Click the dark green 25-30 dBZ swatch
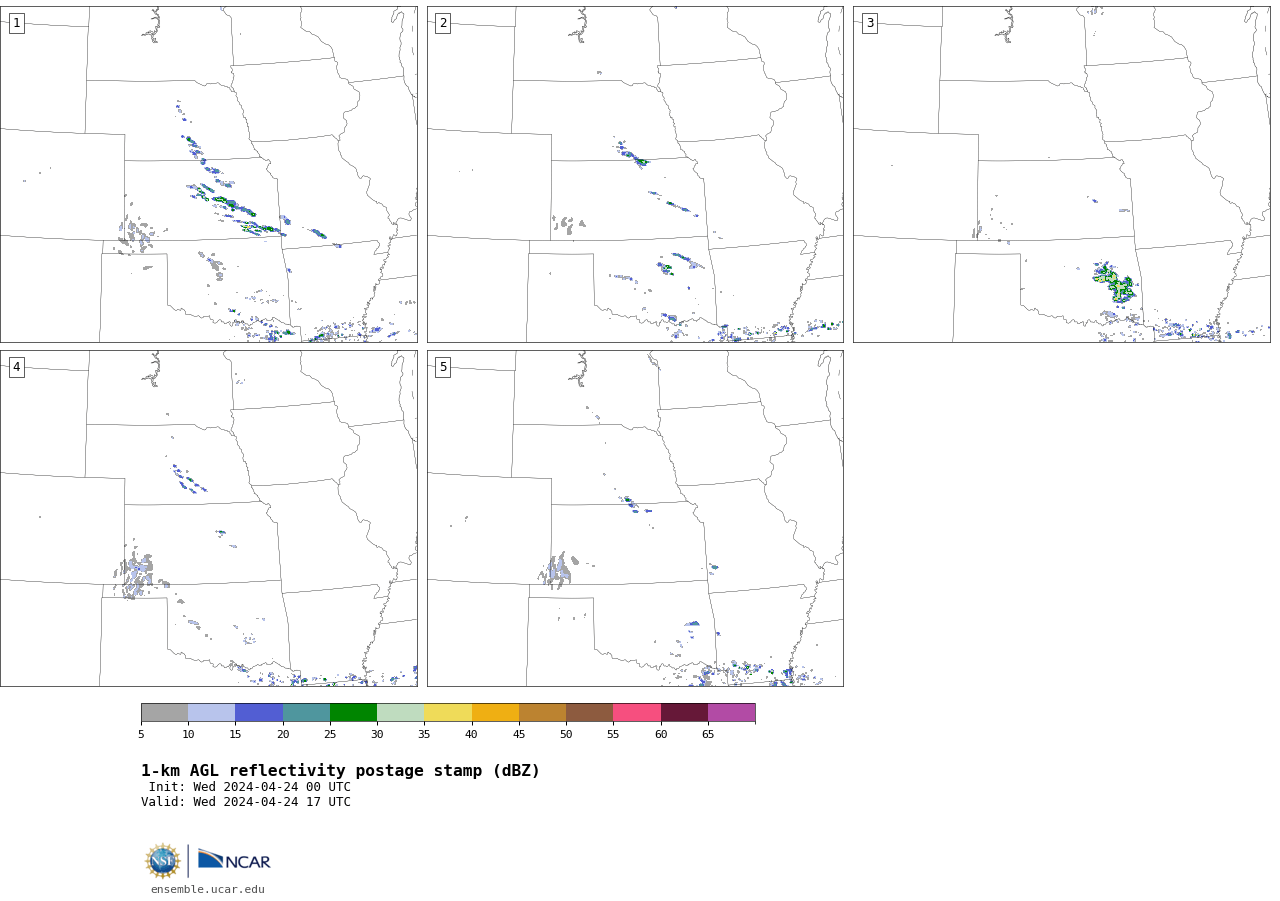Viewport: 1280px width, 901px height. tap(353, 712)
